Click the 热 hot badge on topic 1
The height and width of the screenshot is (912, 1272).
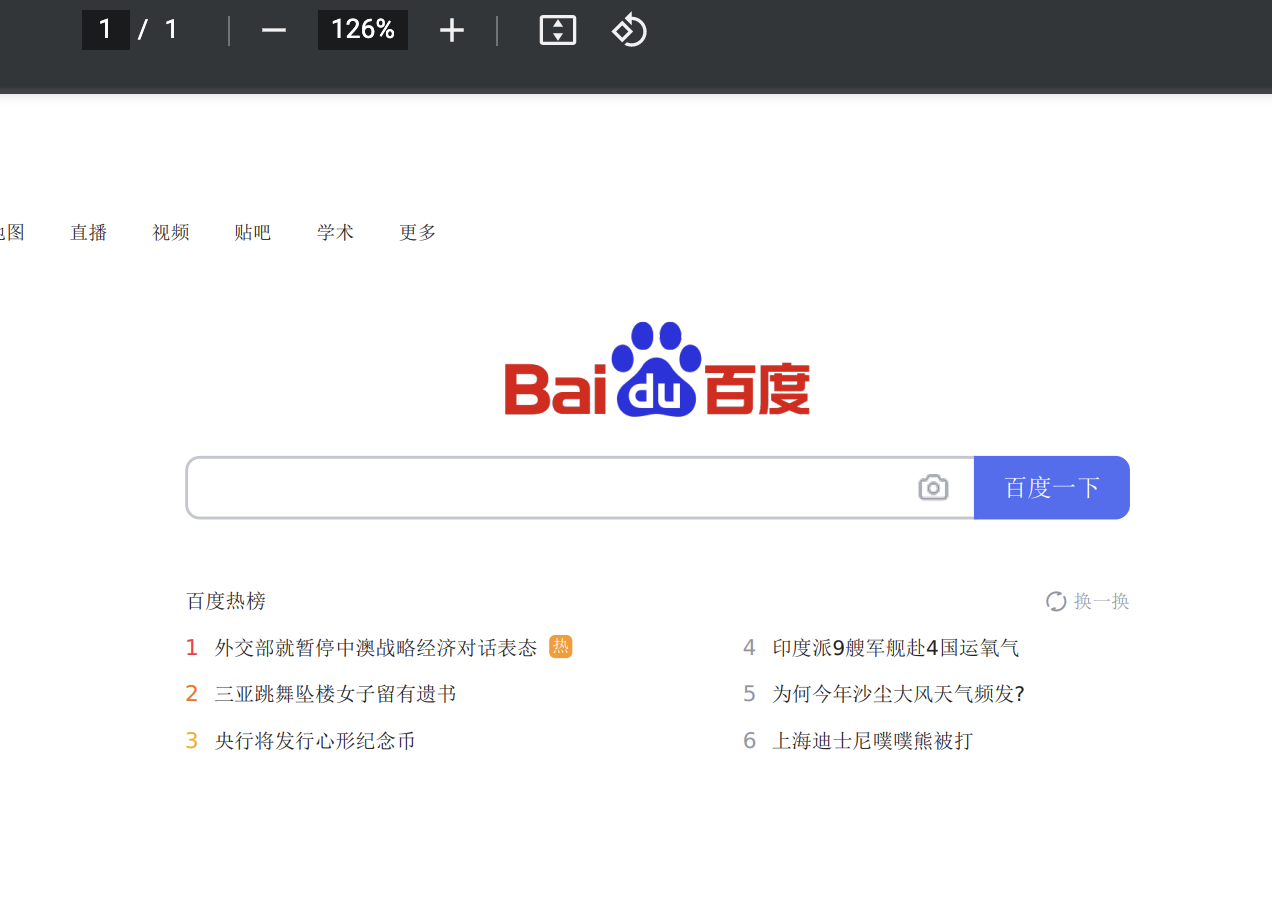pyautogui.click(x=560, y=647)
